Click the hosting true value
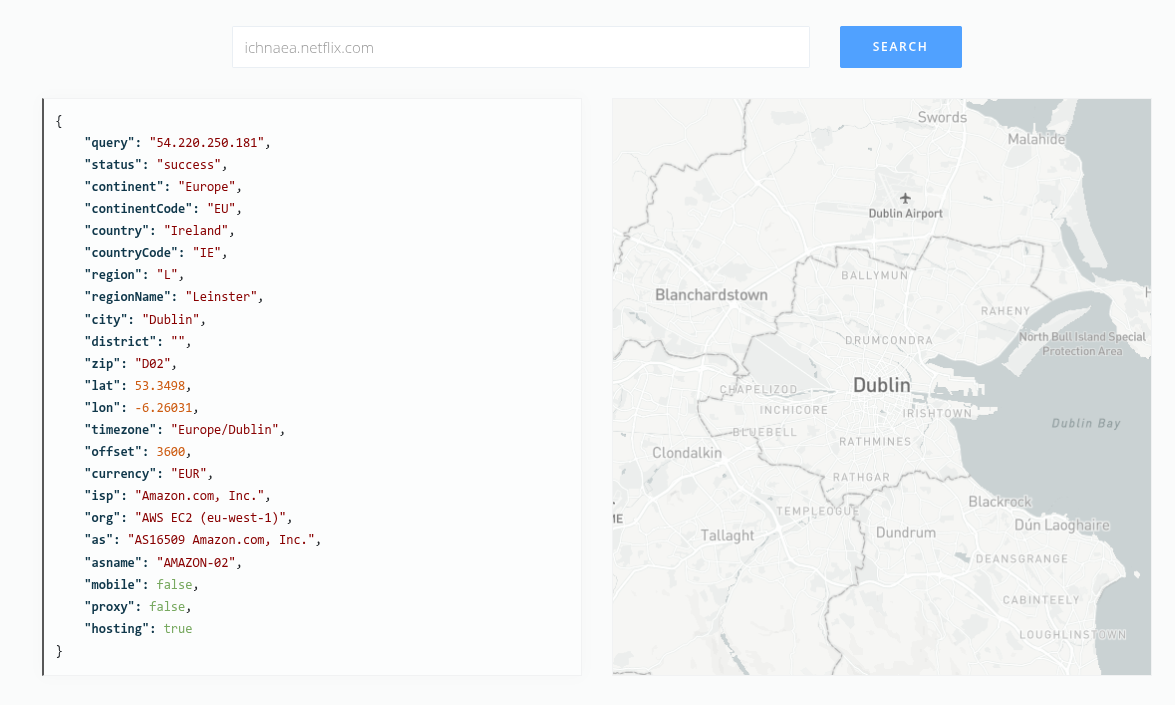 point(178,629)
